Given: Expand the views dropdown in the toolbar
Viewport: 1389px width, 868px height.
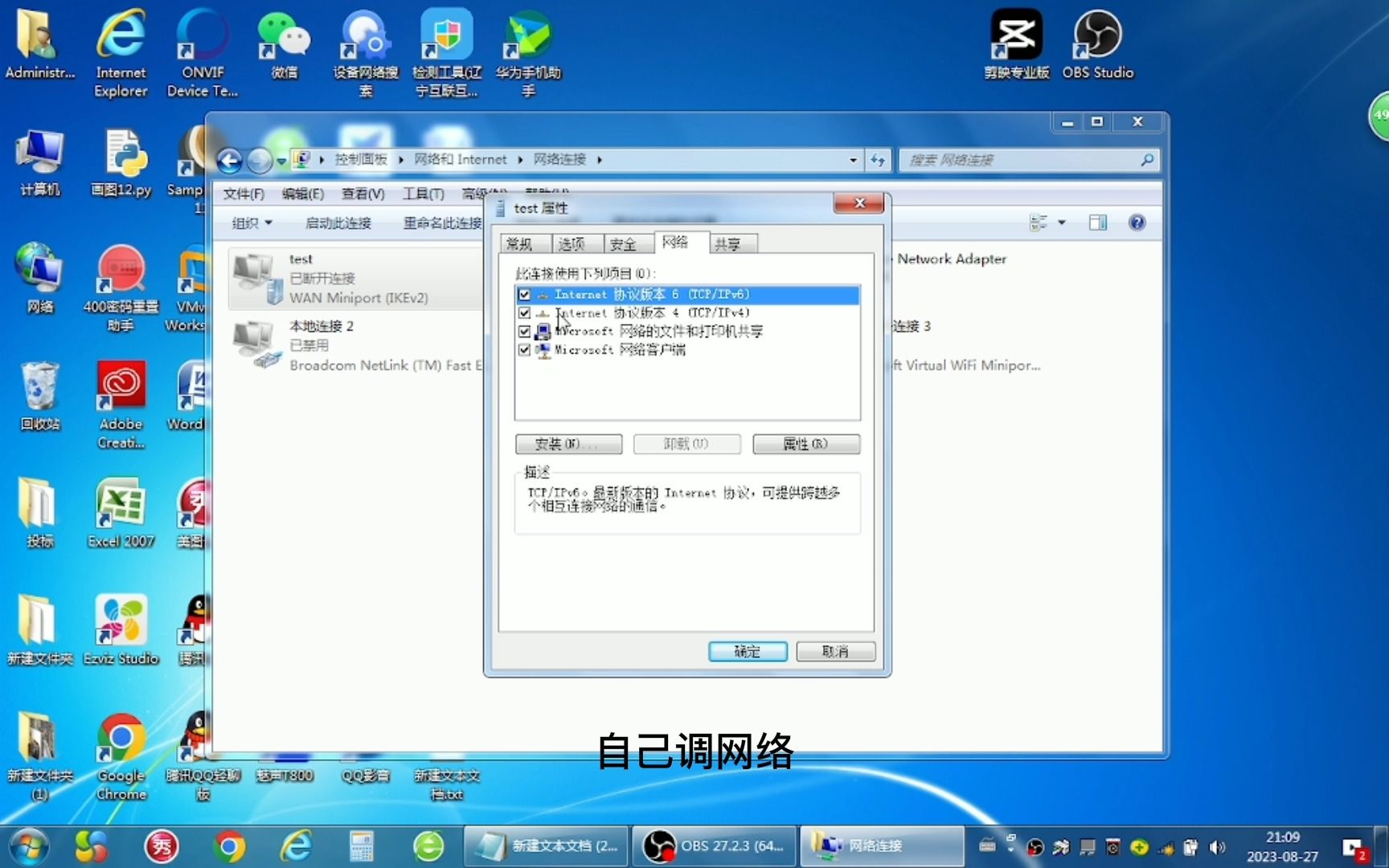Looking at the screenshot, I should click(x=1061, y=223).
